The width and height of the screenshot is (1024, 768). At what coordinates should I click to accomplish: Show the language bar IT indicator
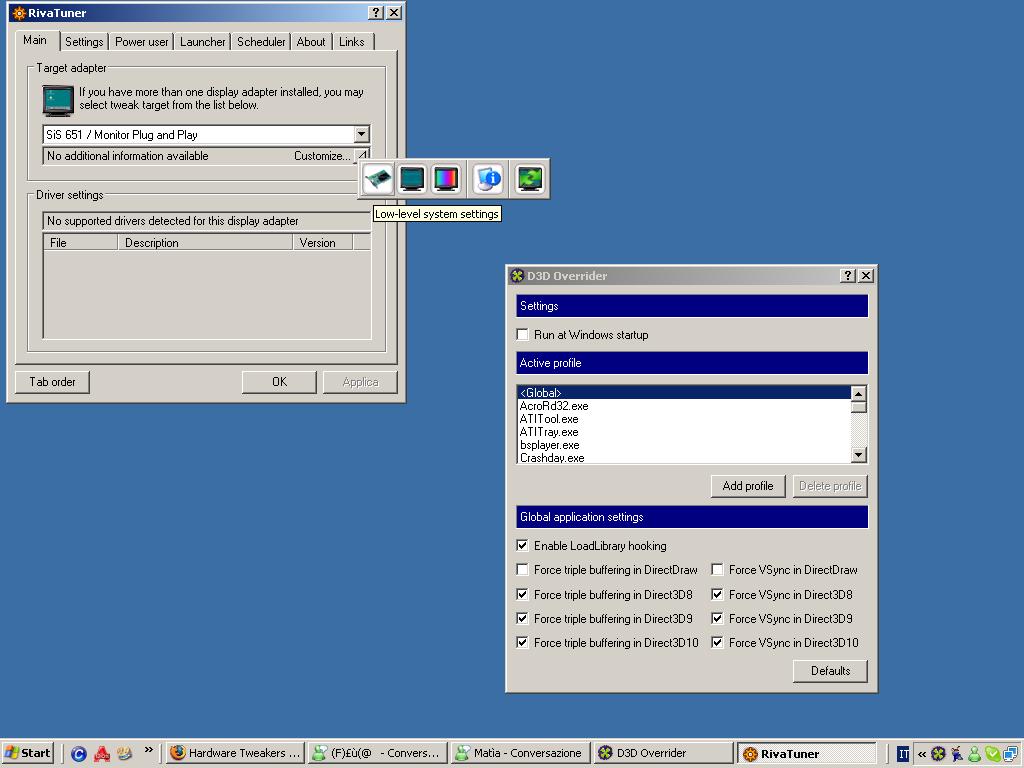click(x=903, y=754)
